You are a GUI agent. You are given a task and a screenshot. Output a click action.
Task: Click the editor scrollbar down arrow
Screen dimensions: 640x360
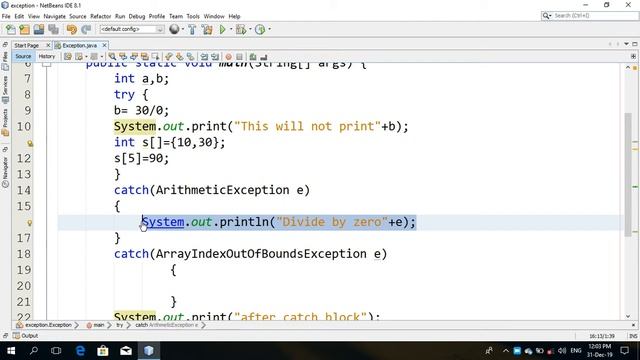coord(628,316)
